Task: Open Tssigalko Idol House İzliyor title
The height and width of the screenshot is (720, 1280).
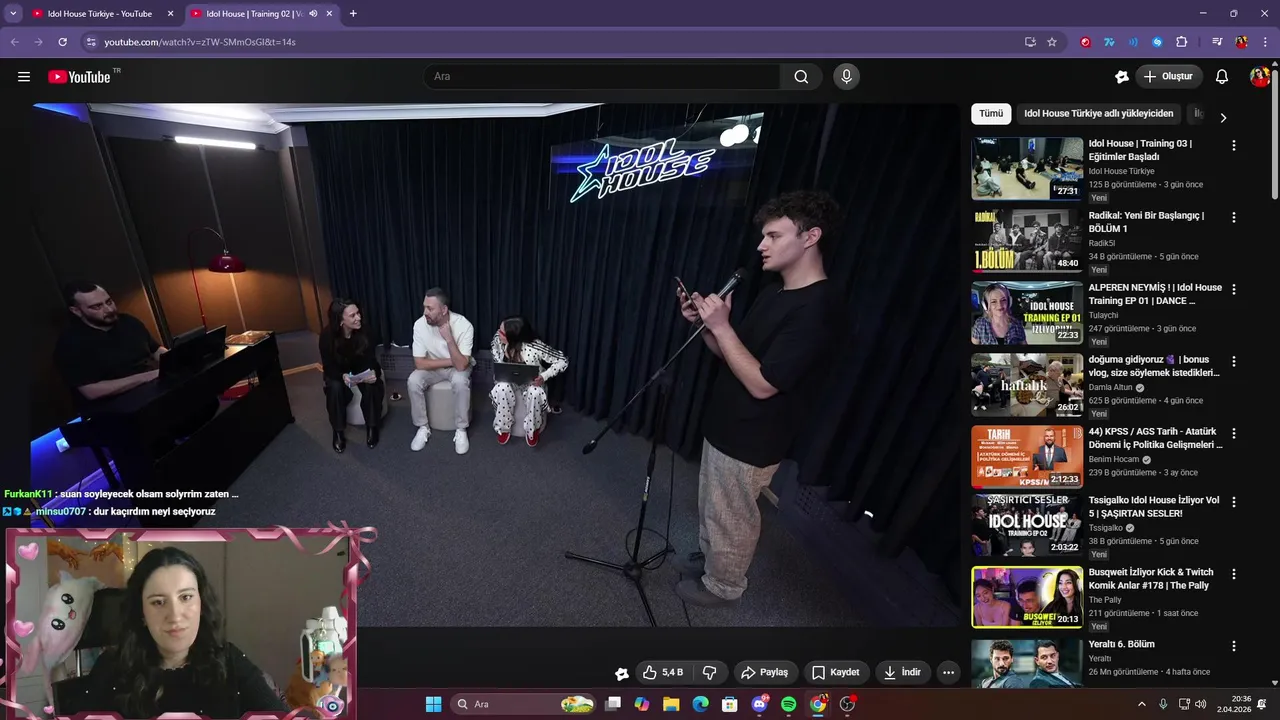Action: click(x=1154, y=506)
